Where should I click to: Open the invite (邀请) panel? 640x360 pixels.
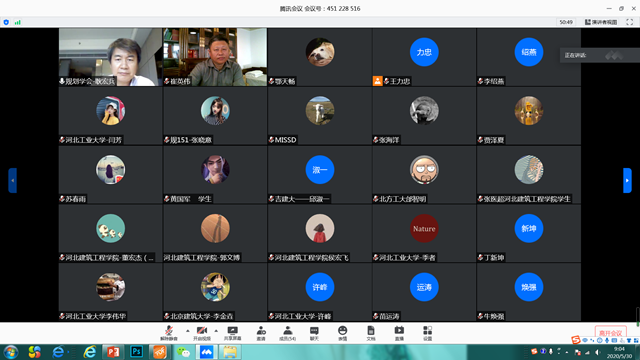click(261, 333)
